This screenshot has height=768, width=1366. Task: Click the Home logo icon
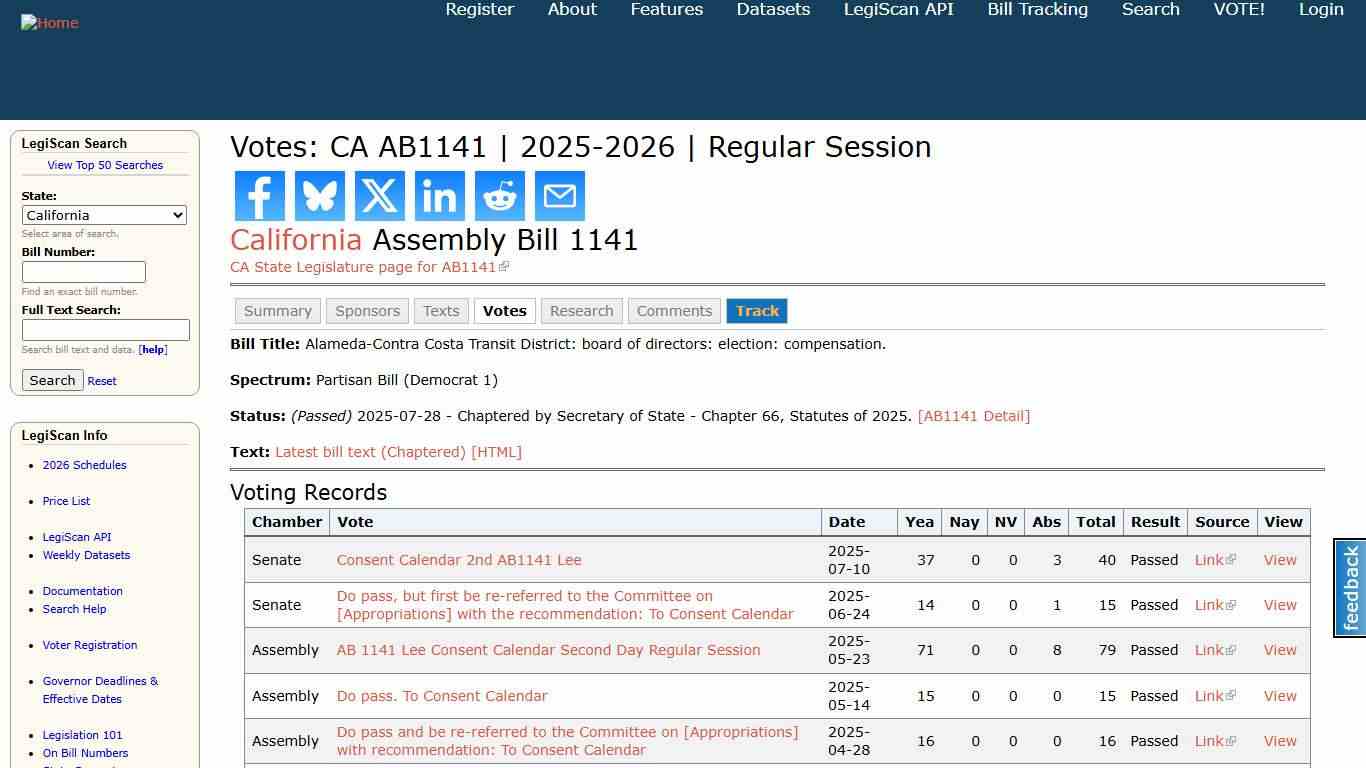pos(49,22)
